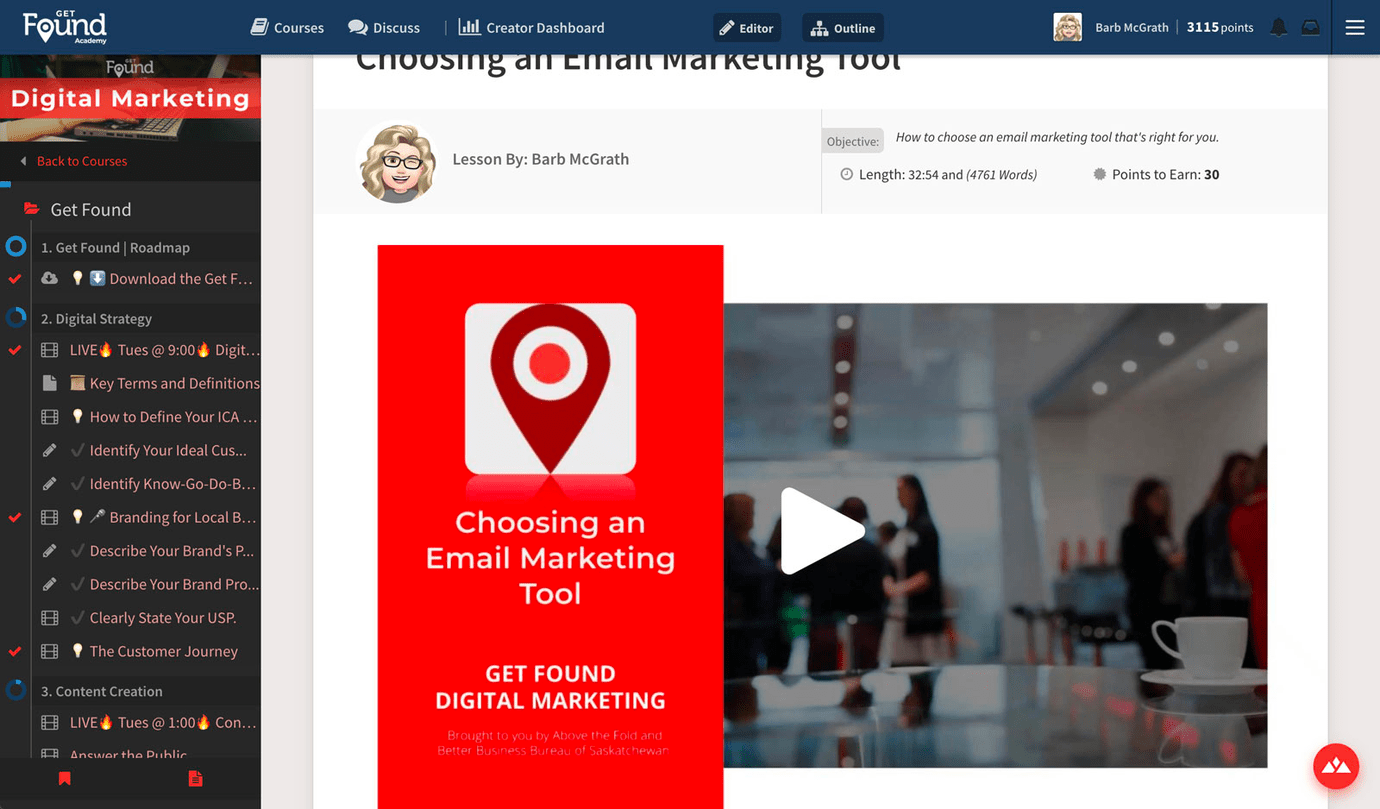Screen dimensions: 1380x809
Task: Open the Discuss menu item
Action: (x=384, y=27)
